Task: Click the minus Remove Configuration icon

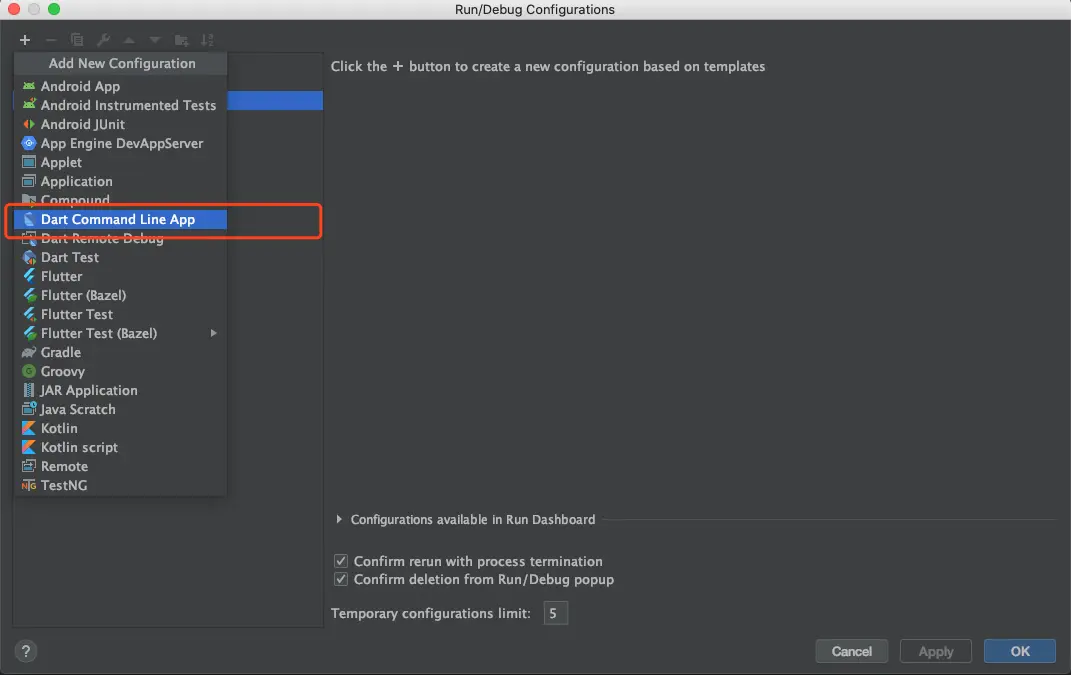Action: [51, 40]
